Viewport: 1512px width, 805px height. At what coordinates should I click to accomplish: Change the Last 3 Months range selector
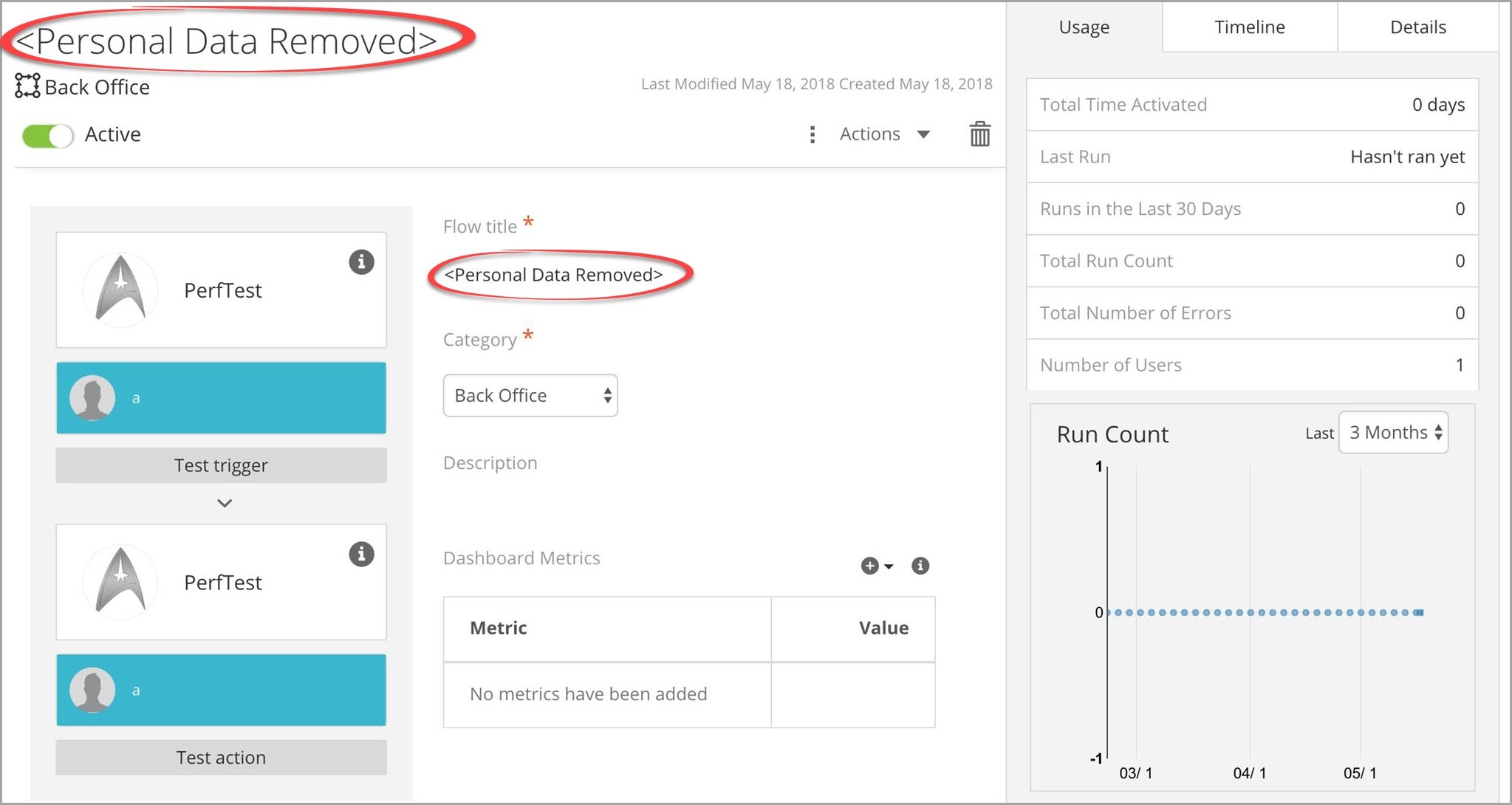pos(1393,433)
